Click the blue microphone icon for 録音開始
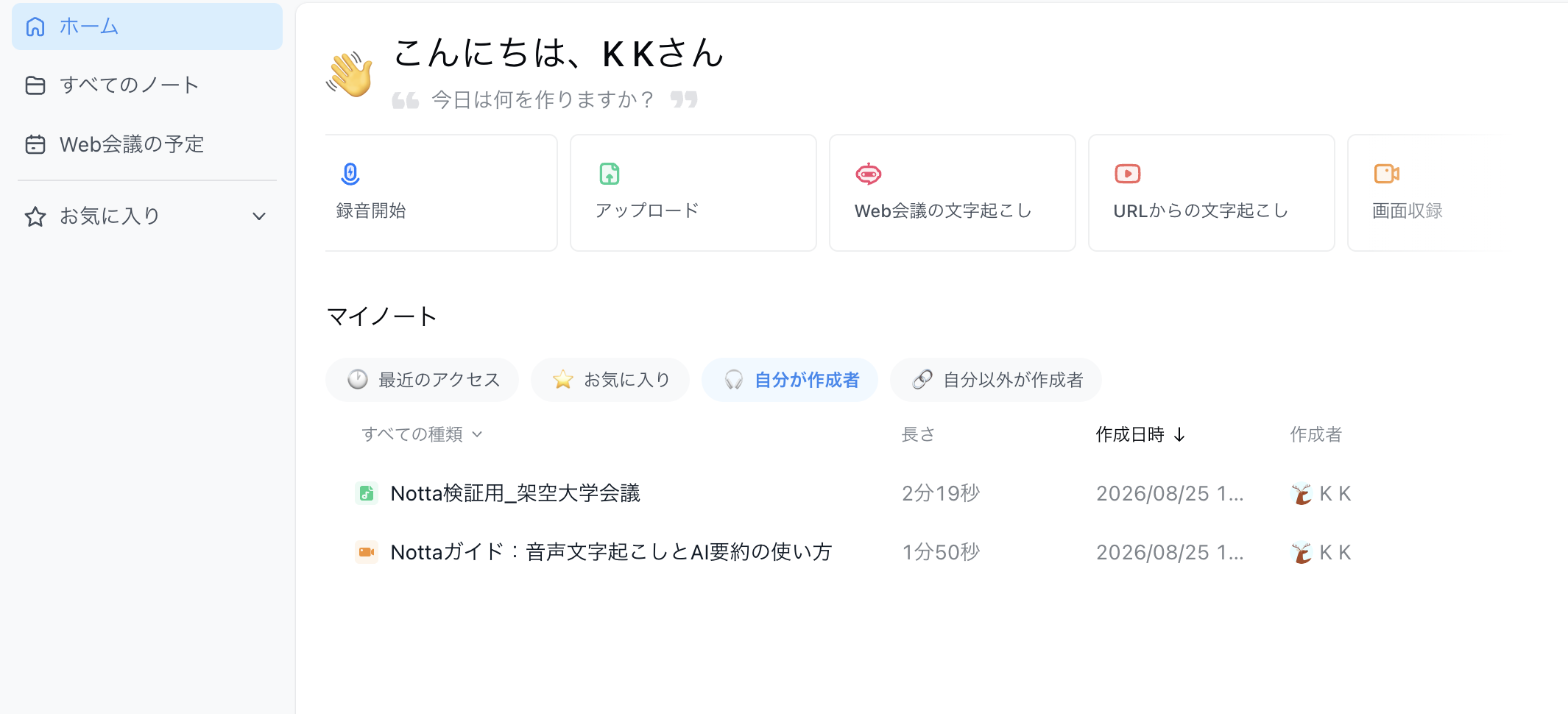Viewport: 1568px width, 714px height. tap(350, 174)
